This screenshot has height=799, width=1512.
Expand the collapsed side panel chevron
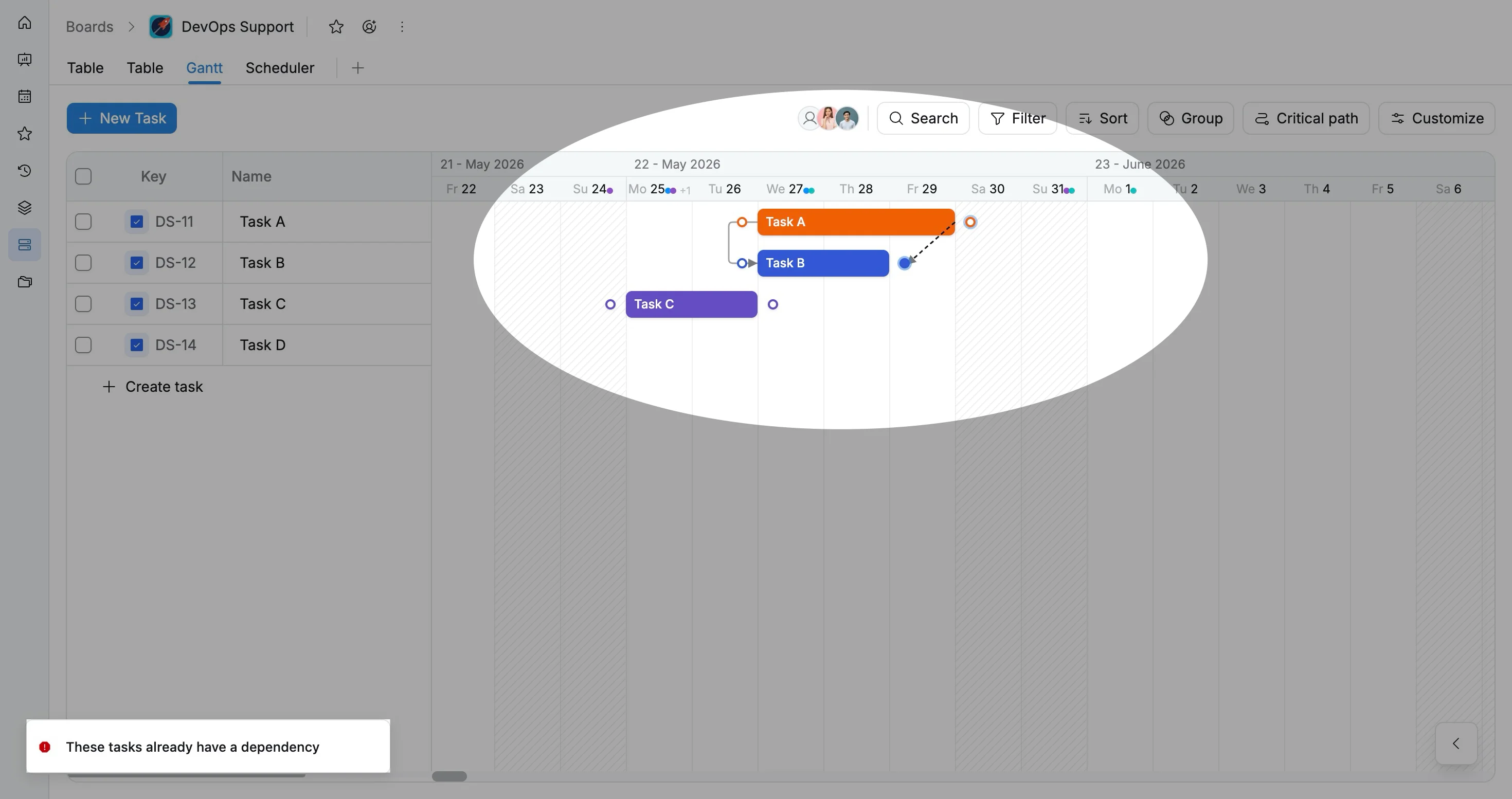[x=1455, y=744]
